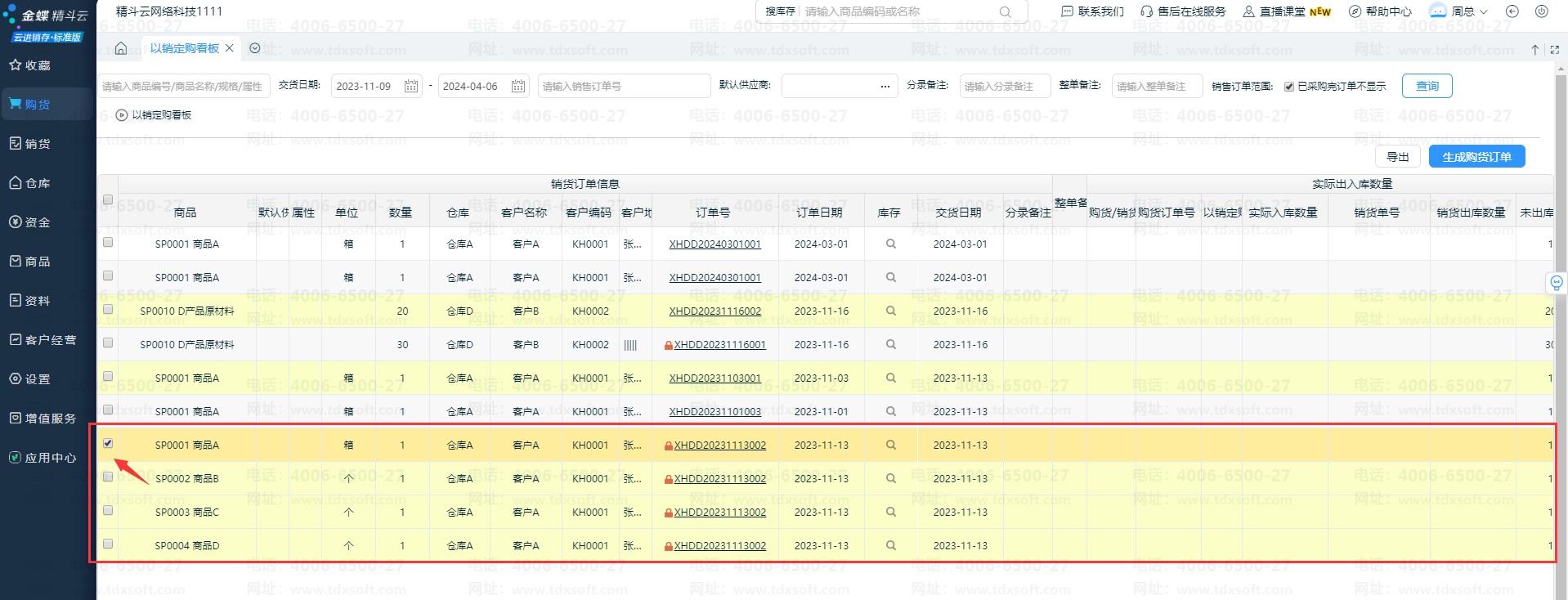Click the sales order number input field
This screenshot has width=1568, height=600.
pos(623,86)
